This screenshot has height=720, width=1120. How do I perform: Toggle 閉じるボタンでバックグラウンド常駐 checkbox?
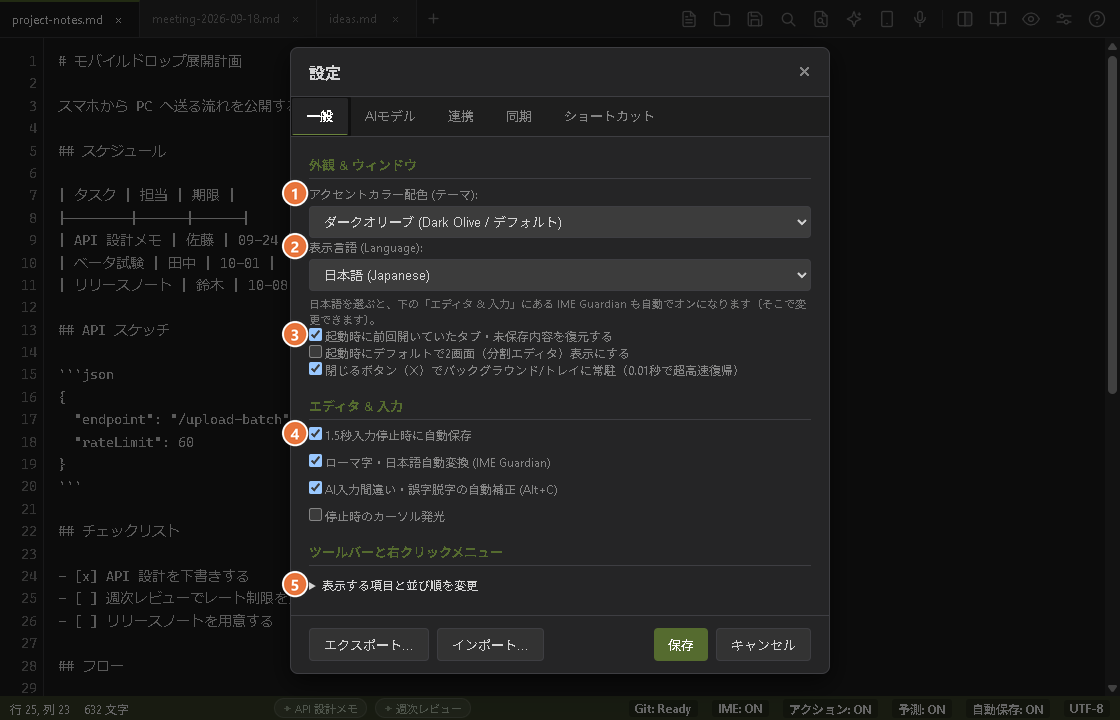[316, 369]
